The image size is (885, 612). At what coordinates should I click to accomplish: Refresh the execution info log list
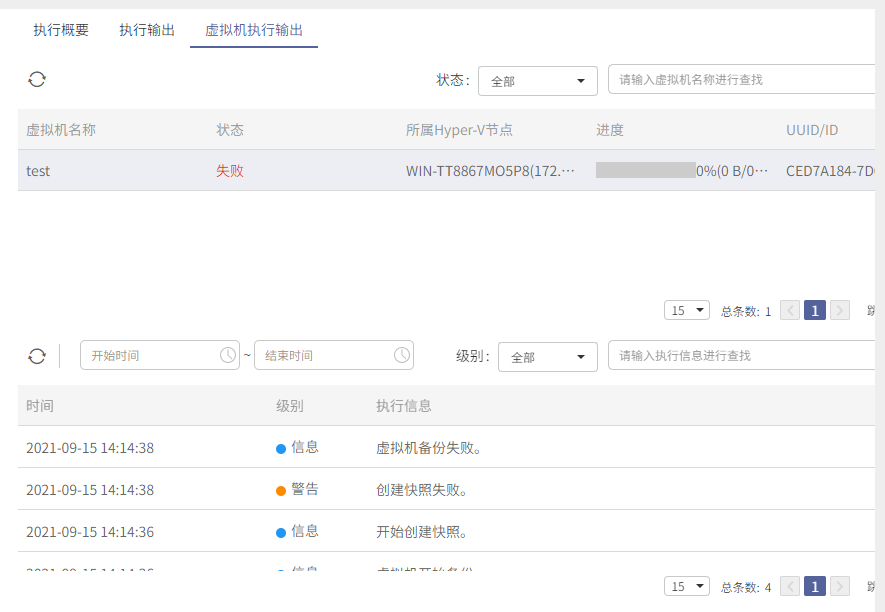[37, 356]
